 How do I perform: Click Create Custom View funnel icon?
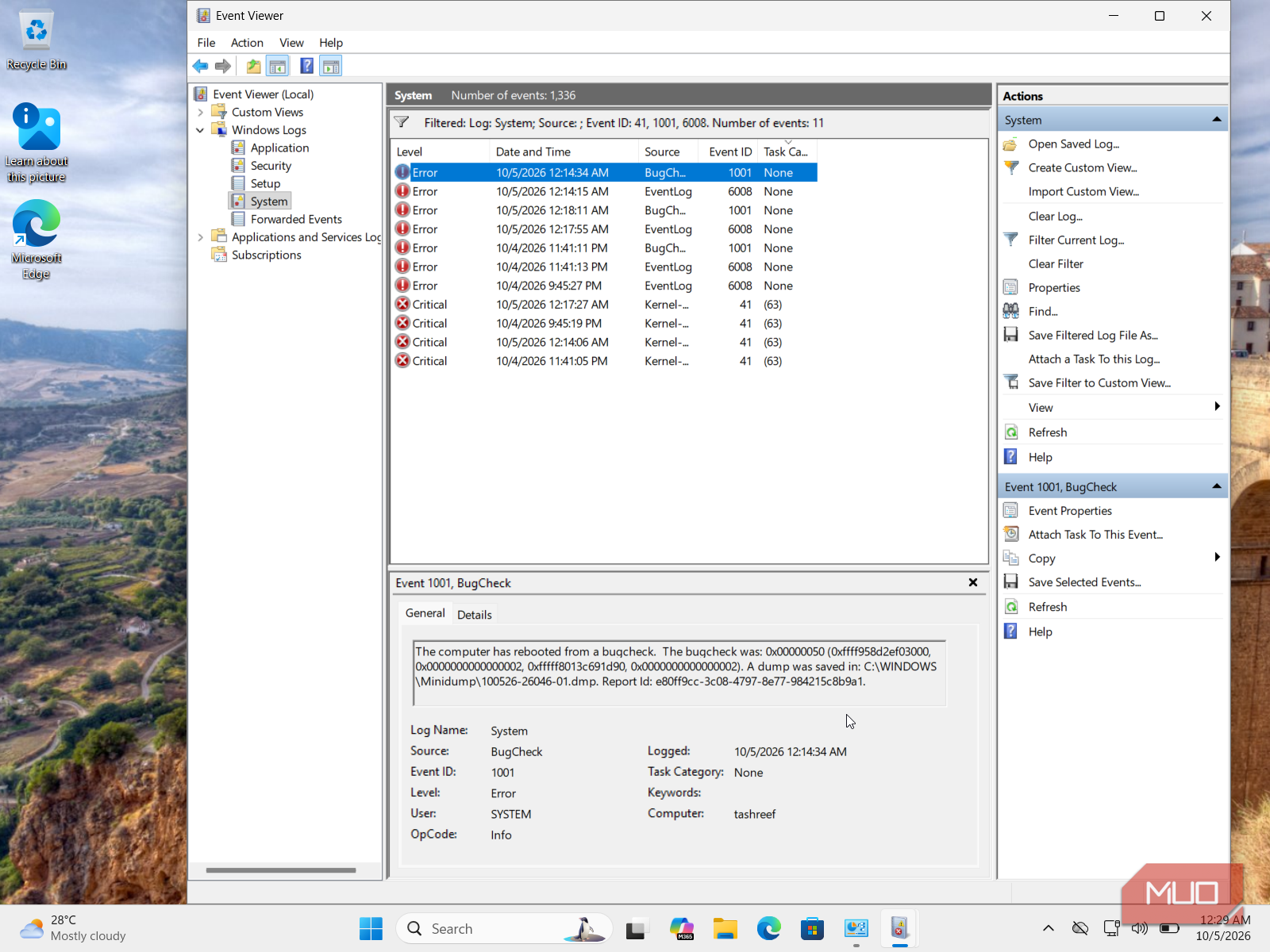click(x=1010, y=168)
